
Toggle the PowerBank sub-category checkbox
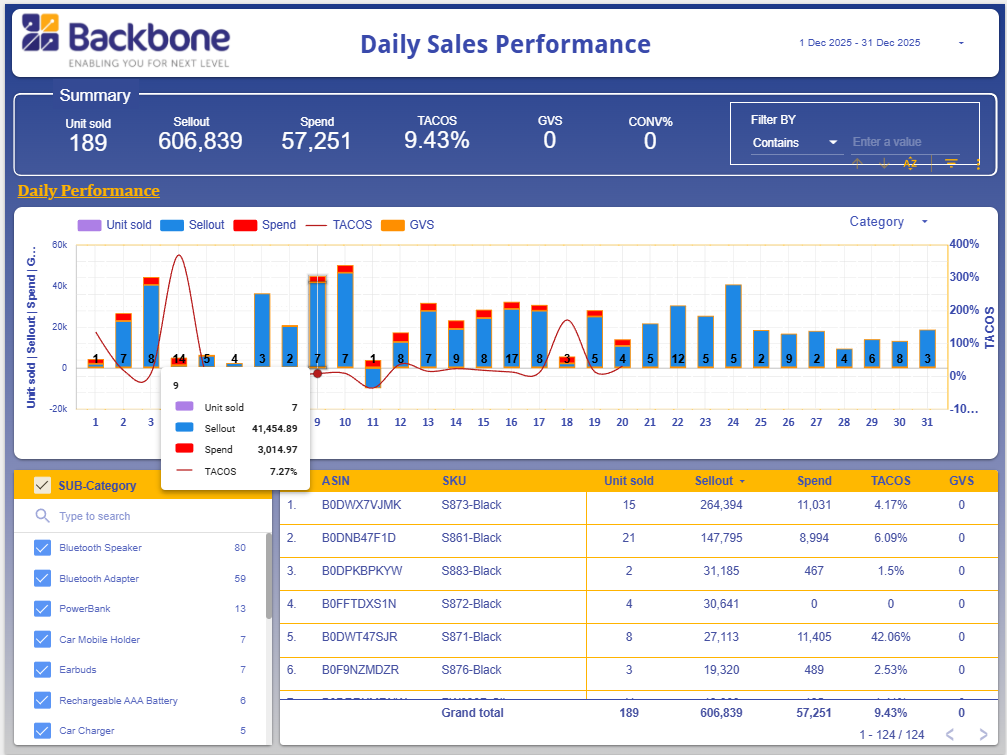pyautogui.click(x=42, y=609)
